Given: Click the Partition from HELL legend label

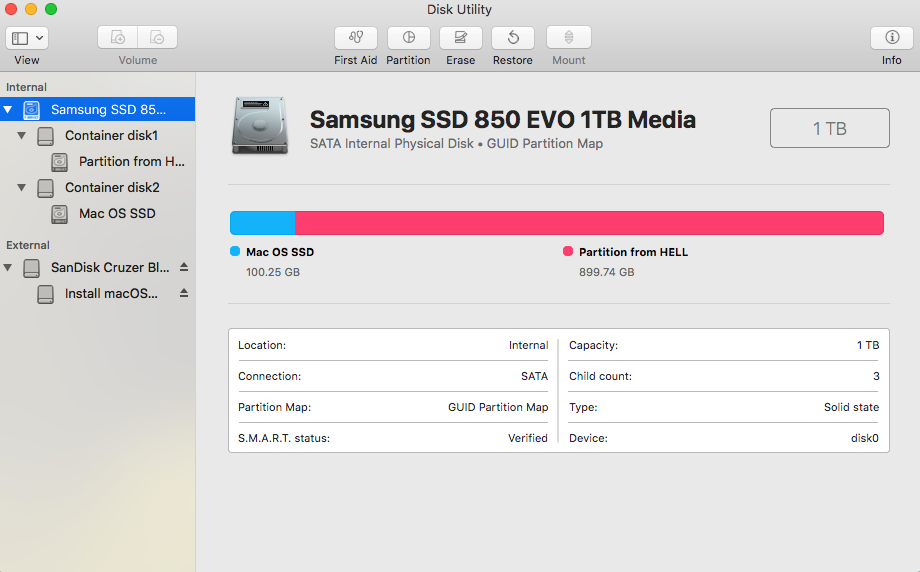Looking at the screenshot, I should pos(634,252).
